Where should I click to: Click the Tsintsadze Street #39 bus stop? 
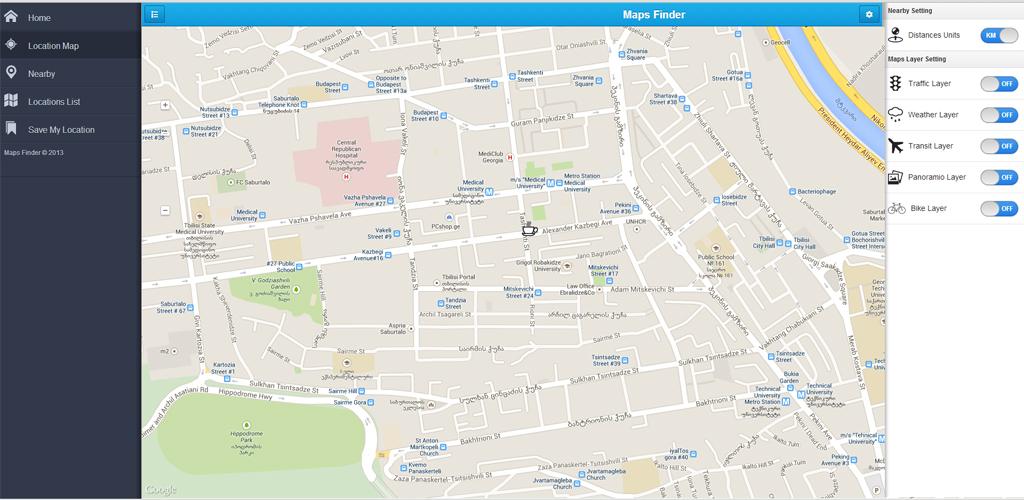coord(624,360)
